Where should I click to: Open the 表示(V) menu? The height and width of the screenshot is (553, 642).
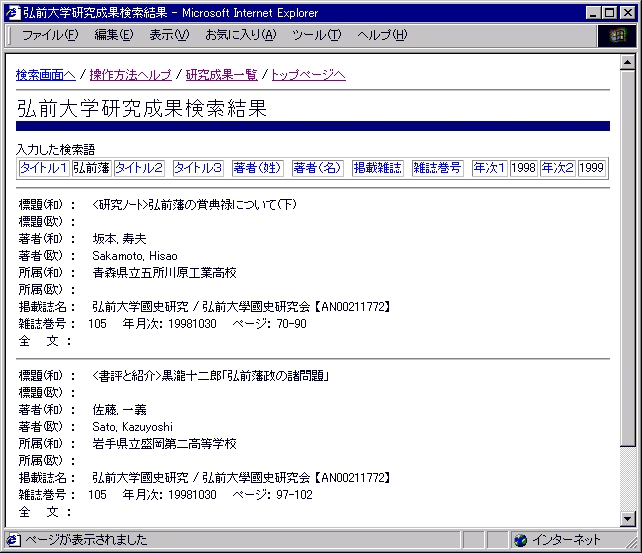[168, 35]
